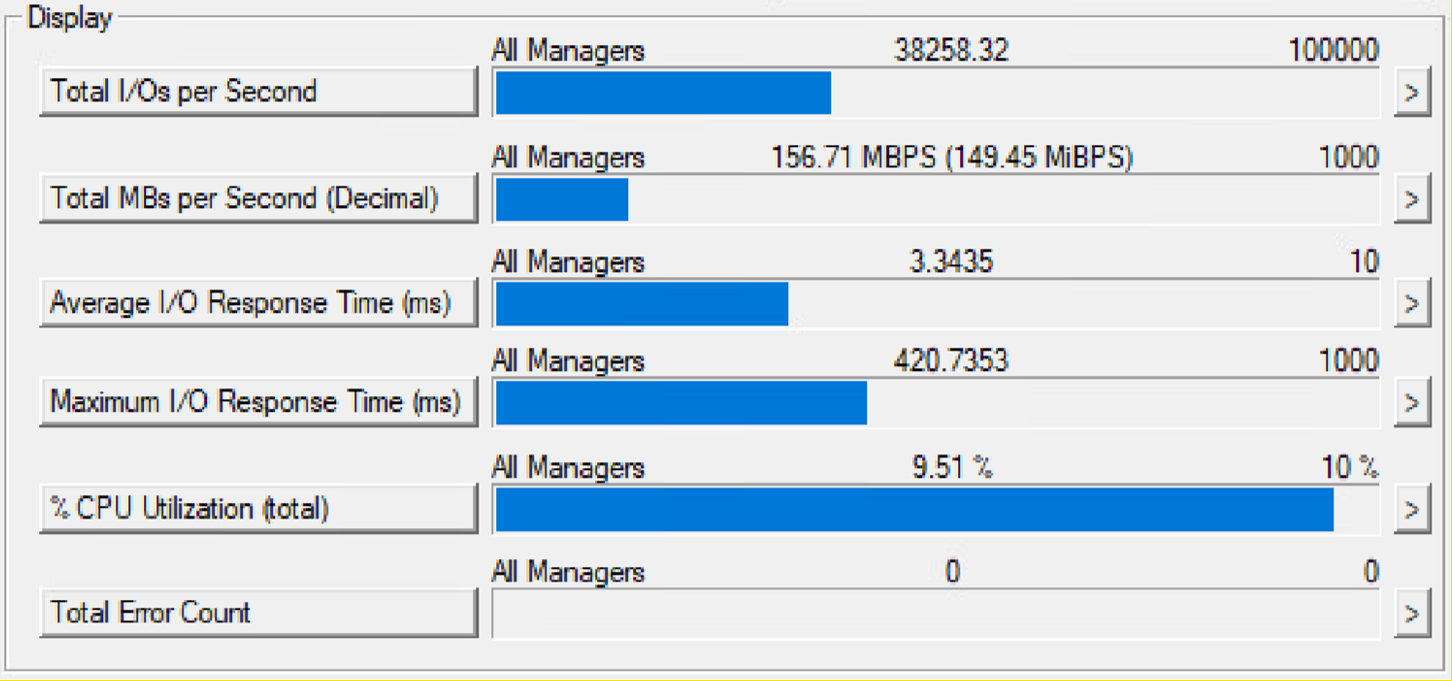
Task: Click the 156.71 MBPS value label
Action: (x=952, y=157)
